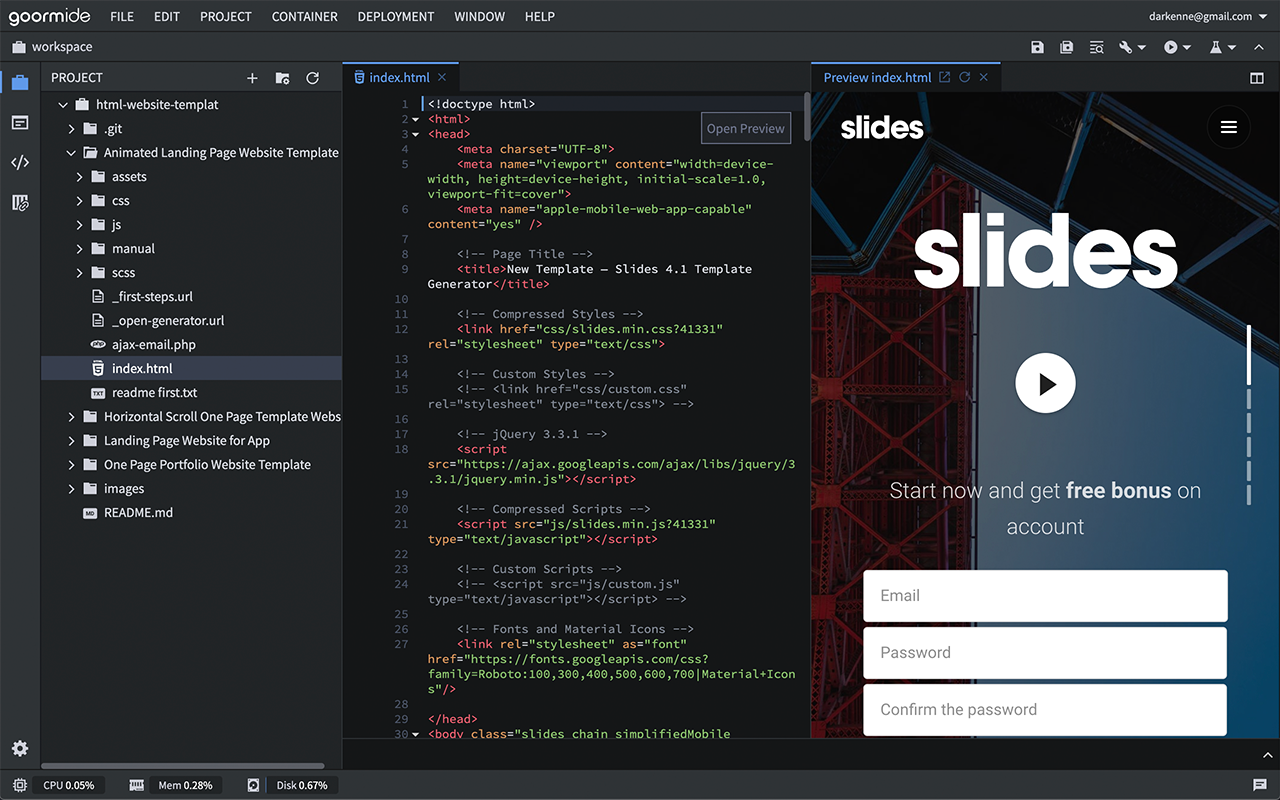The image size is (1280, 800).
Task: Click the Save All icon
Action: pyautogui.click(x=1066, y=46)
